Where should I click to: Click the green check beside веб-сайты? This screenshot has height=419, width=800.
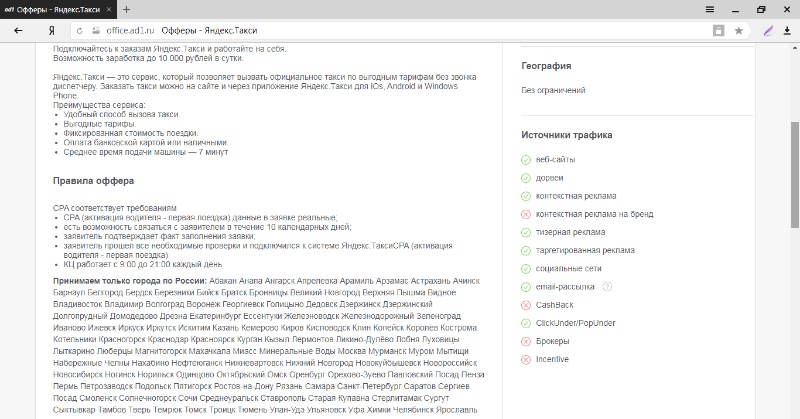coord(526,160)
